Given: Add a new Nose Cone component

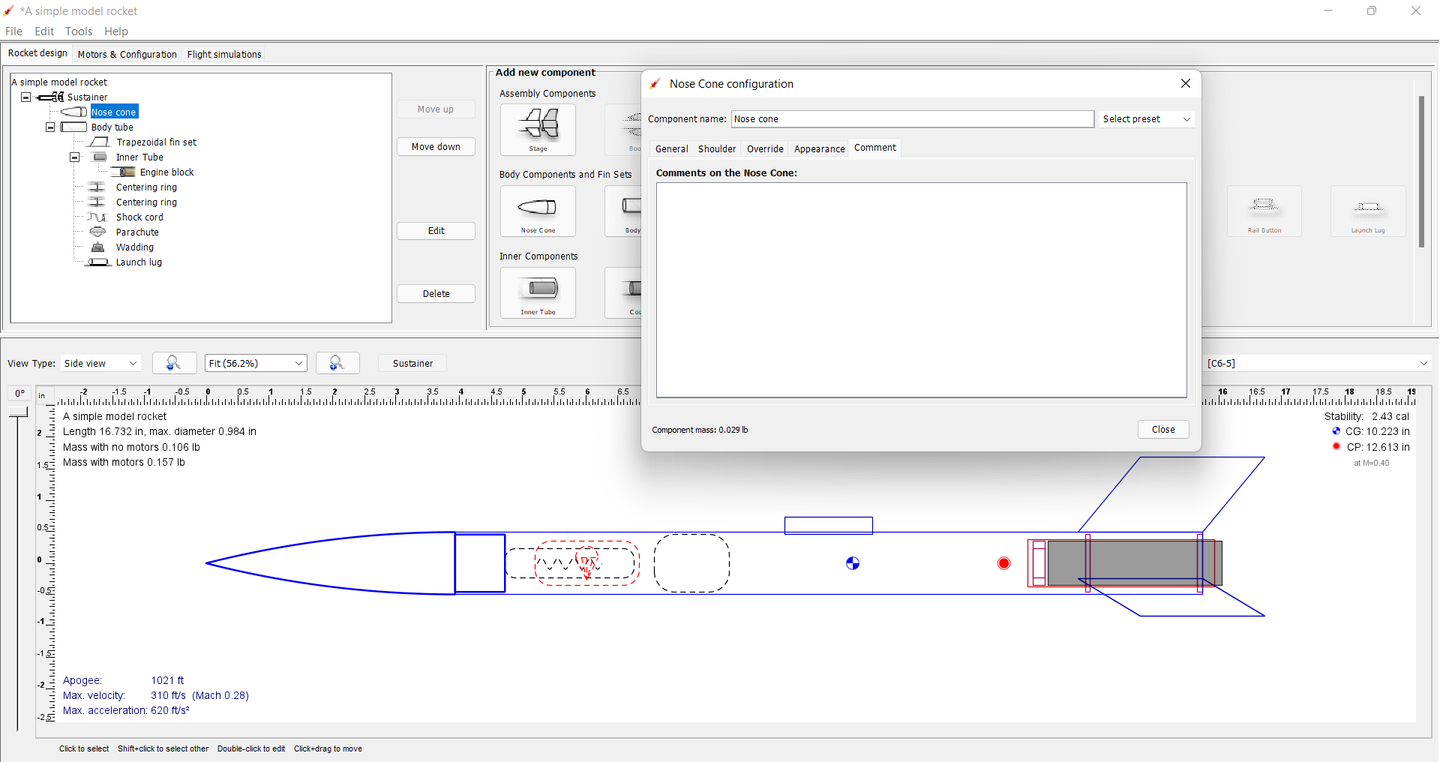Looking at the screenshot, I should pyautogui.click(x=538, y=211).
